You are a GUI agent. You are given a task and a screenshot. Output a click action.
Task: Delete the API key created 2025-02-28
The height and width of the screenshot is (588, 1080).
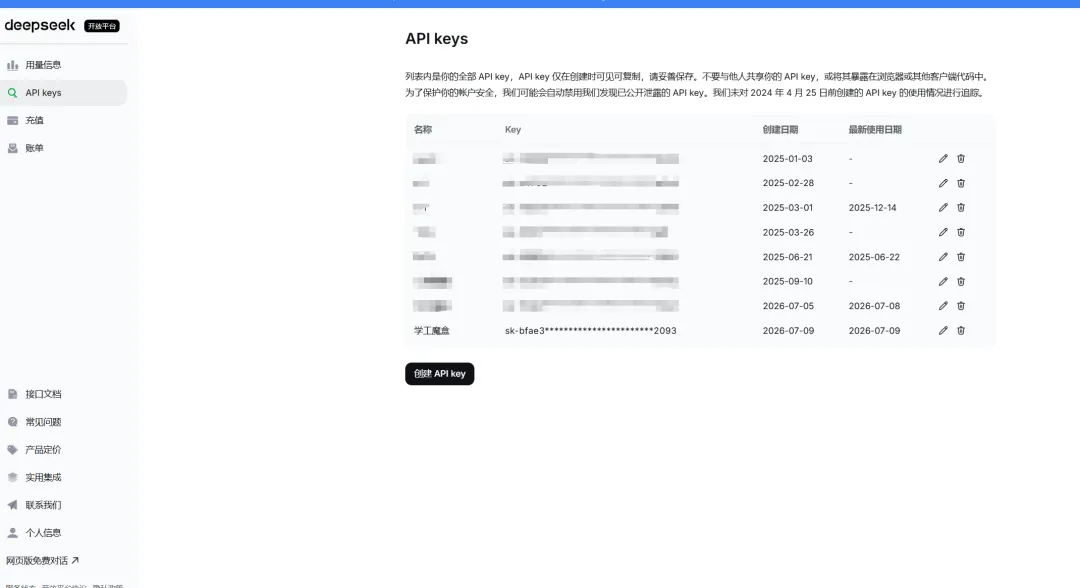(961, 183)
